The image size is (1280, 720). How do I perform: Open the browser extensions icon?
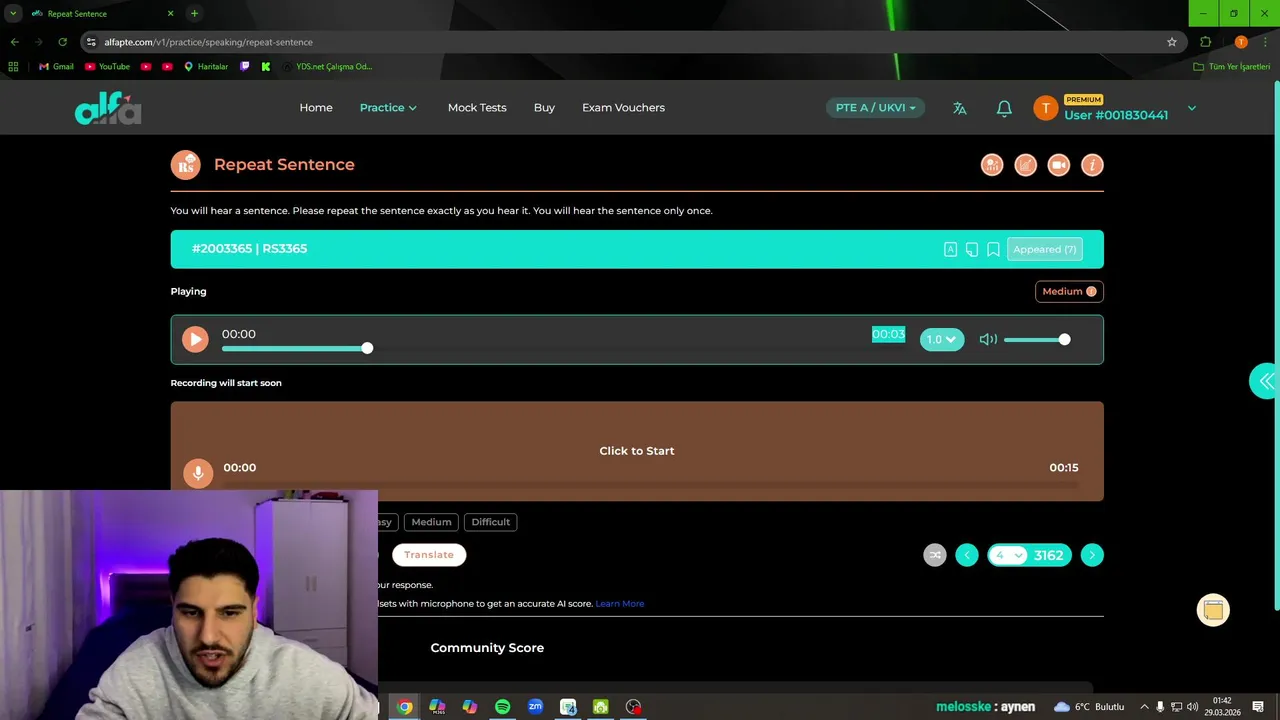click(x=1205, y=42)
